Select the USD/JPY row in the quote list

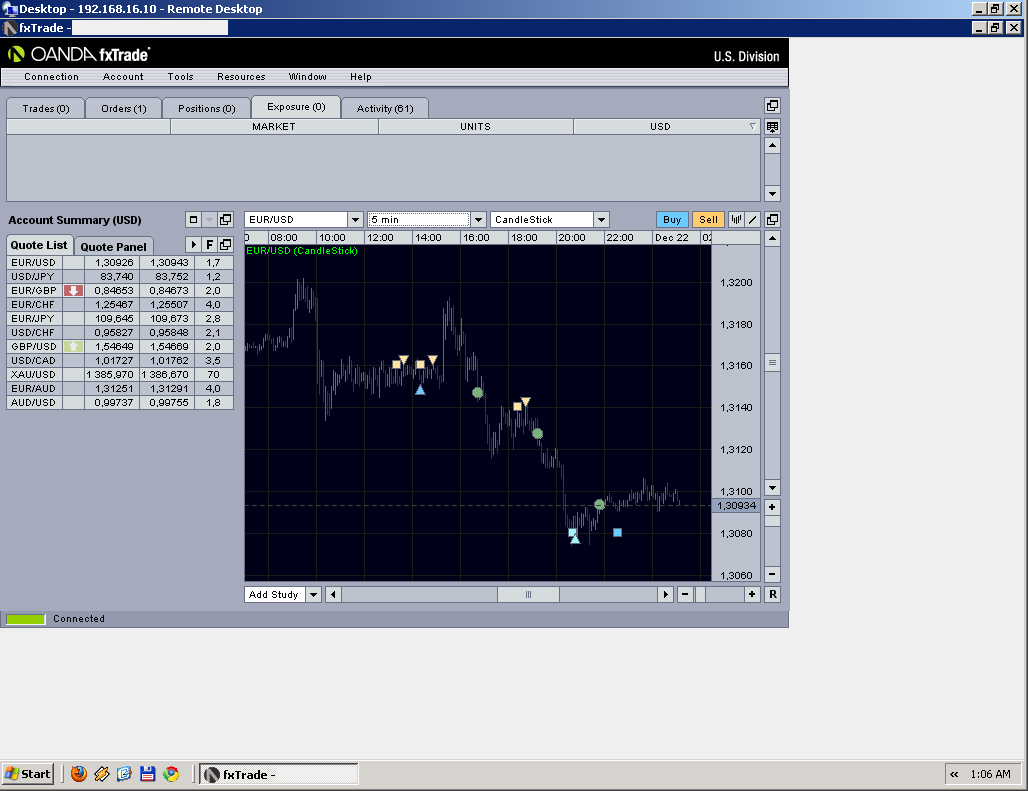pos(120,277)
